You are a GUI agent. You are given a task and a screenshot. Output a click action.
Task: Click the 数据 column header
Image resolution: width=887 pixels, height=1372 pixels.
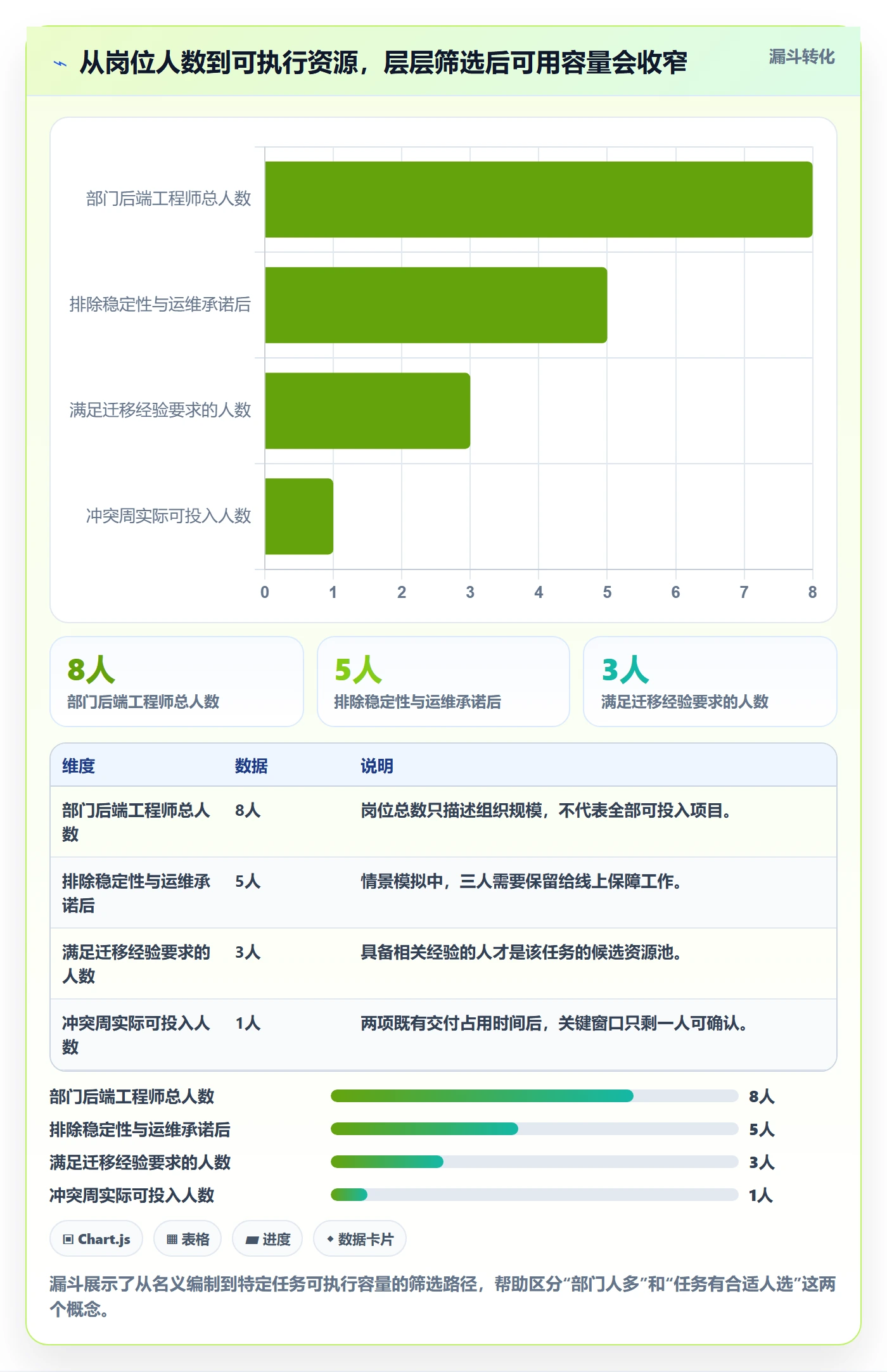coord(252,766)
